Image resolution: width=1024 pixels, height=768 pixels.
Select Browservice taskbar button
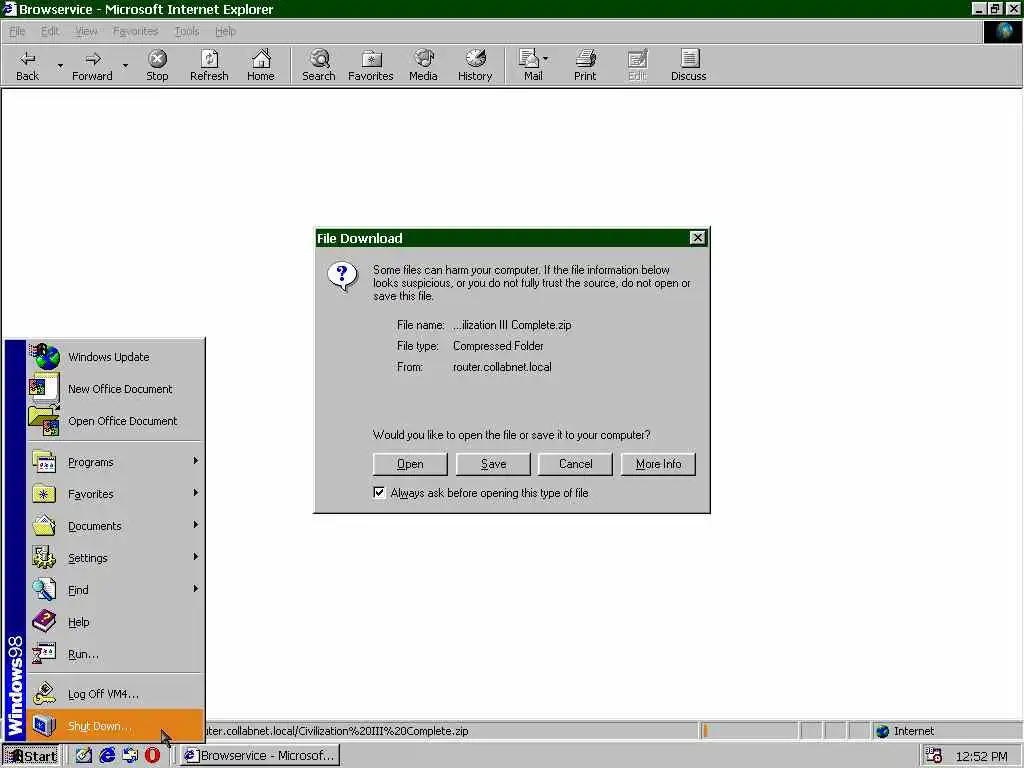coord(260,756)
